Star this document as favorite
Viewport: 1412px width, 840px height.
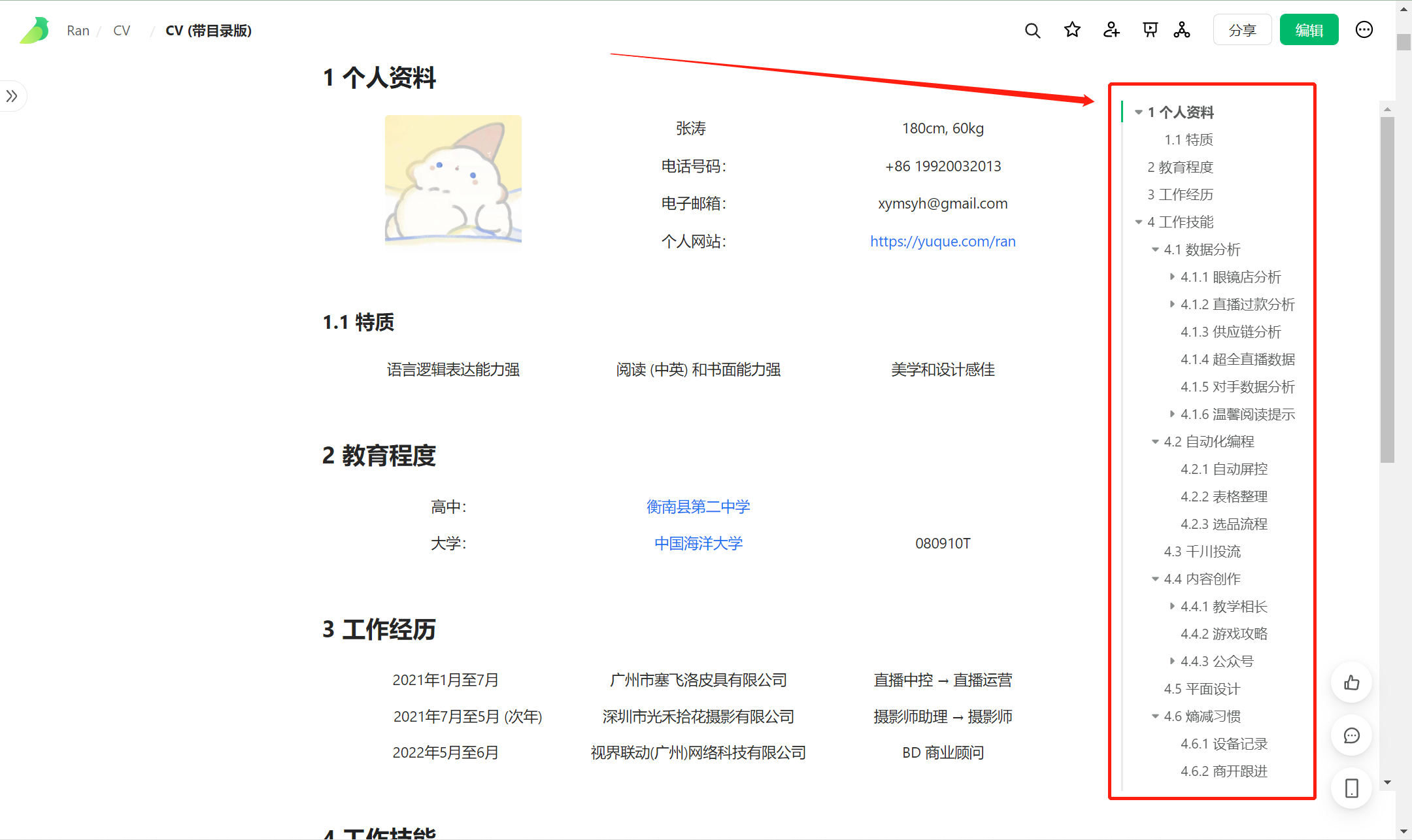click(x=1072, y=30)
